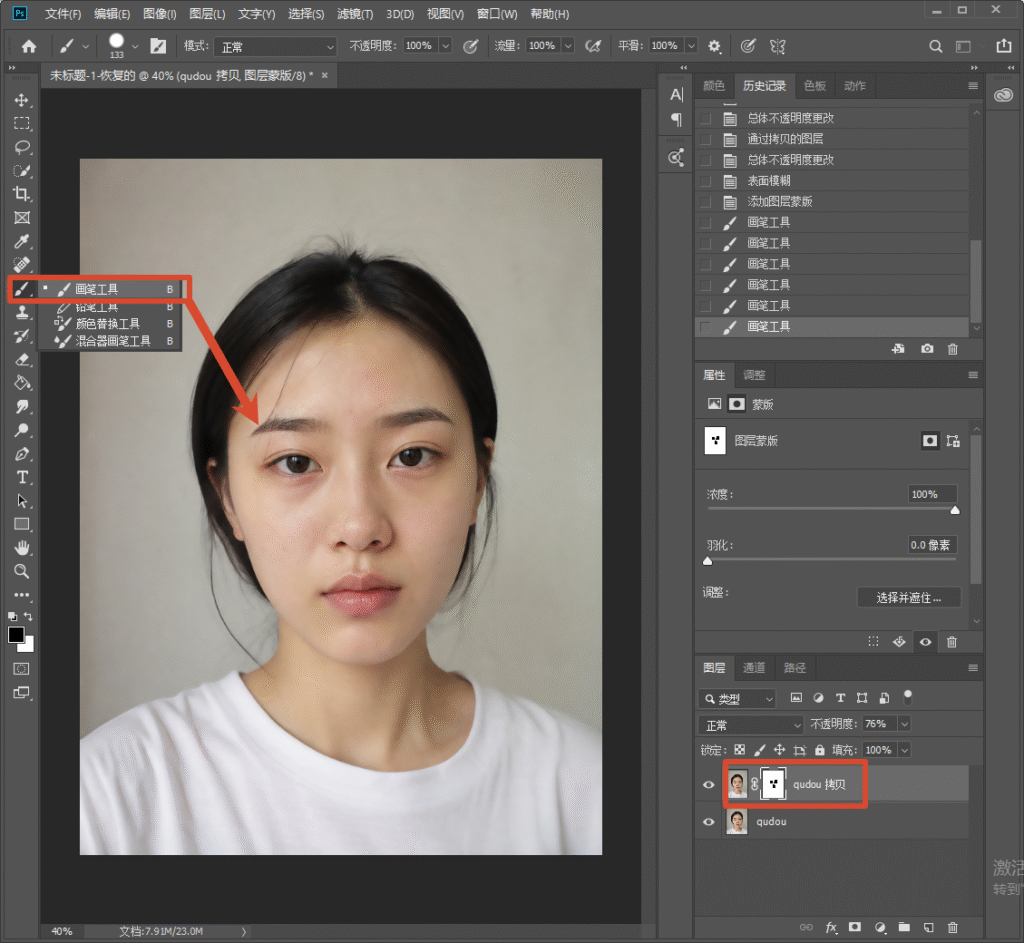The image size is (1024, 943).
Task: Select the Pen tool
Action: pyautogui.click(x=22, y=454)
